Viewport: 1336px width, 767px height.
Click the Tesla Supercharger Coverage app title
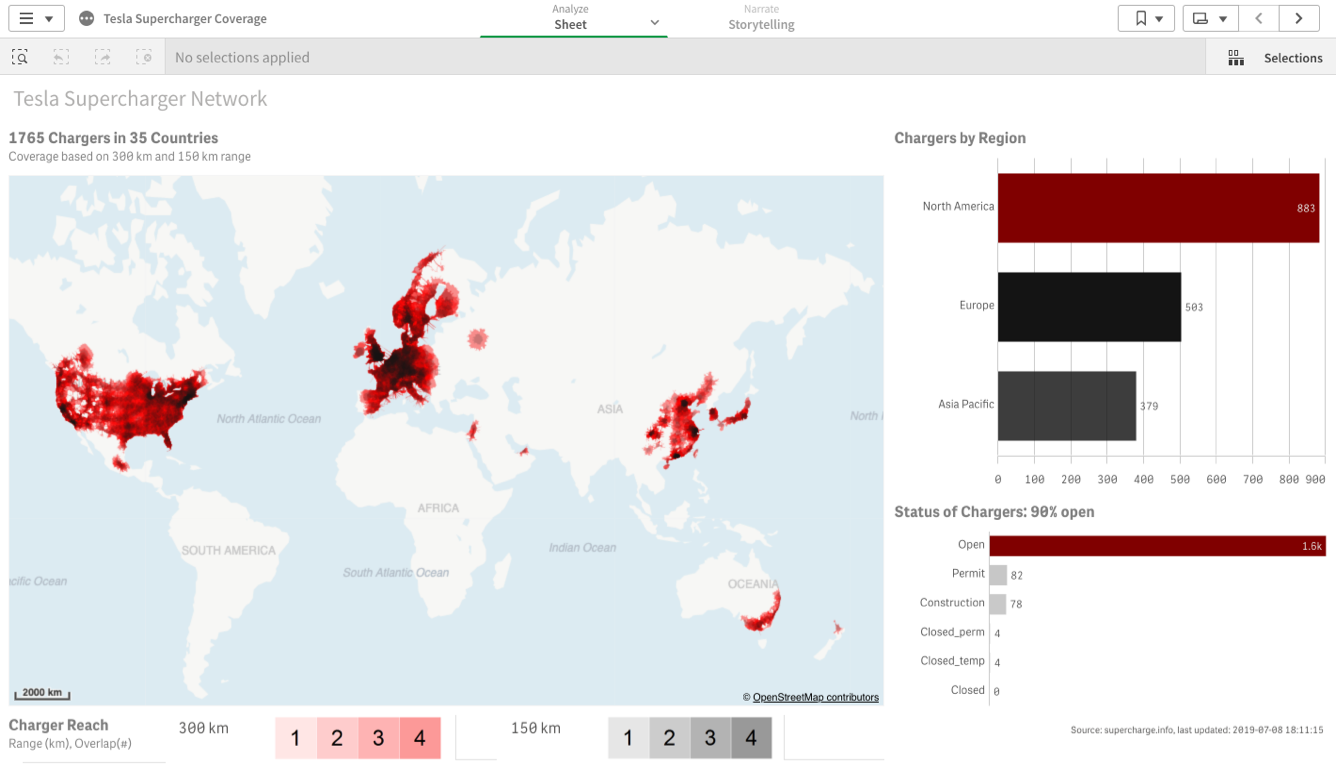point(185,19)
